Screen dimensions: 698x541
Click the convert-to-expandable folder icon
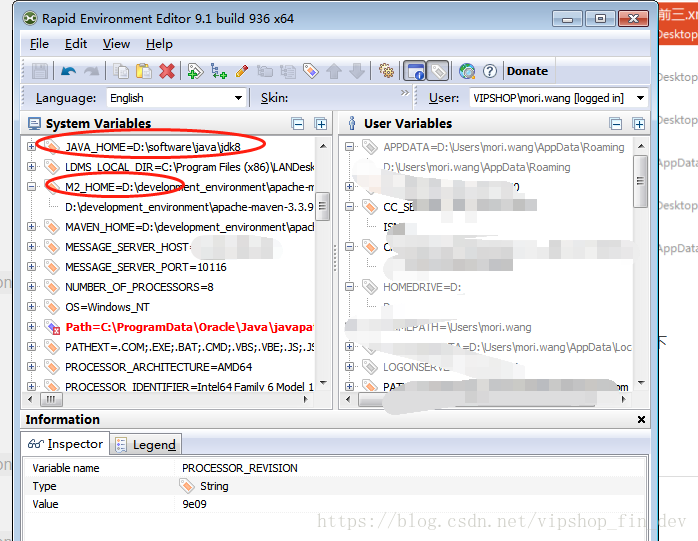click(x=265, y=71)
